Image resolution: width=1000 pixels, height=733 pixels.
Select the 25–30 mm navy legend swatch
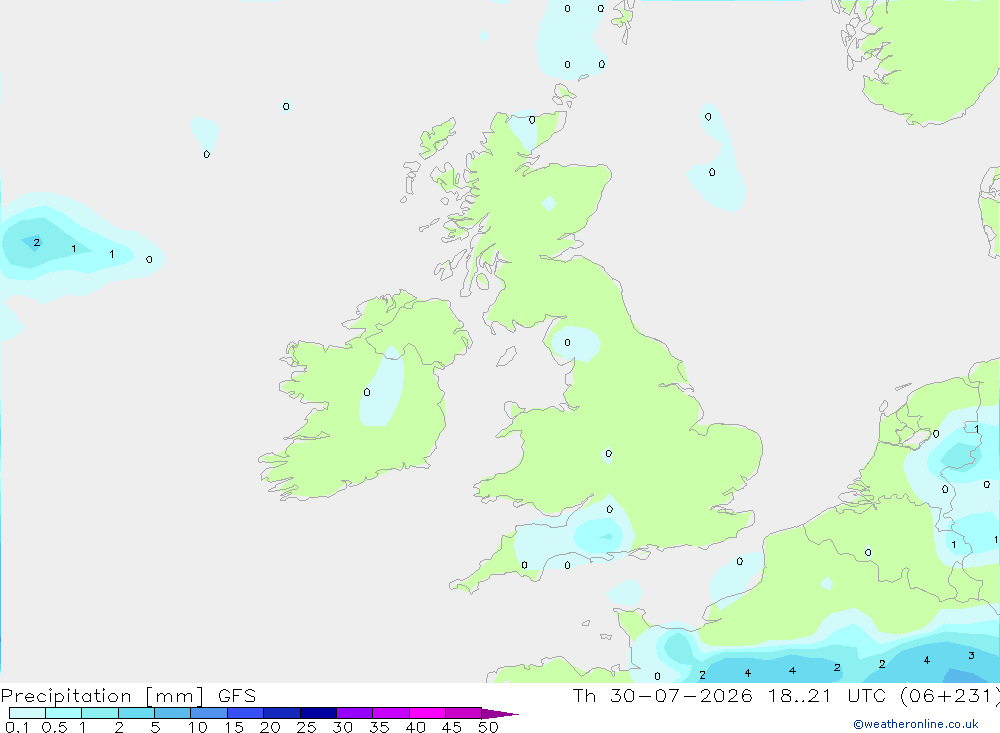tap(318, 713)
